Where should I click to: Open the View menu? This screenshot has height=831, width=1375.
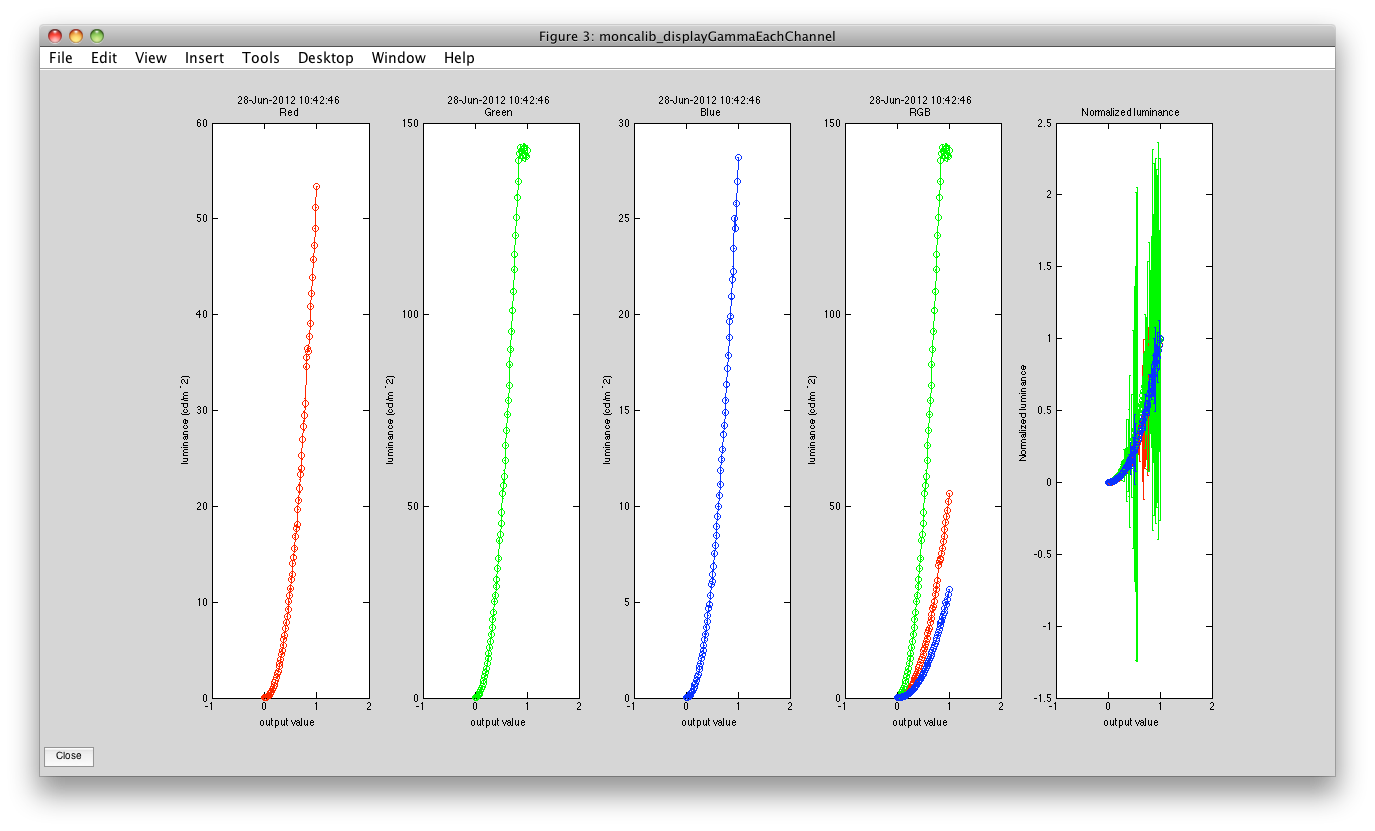[151, 58]
